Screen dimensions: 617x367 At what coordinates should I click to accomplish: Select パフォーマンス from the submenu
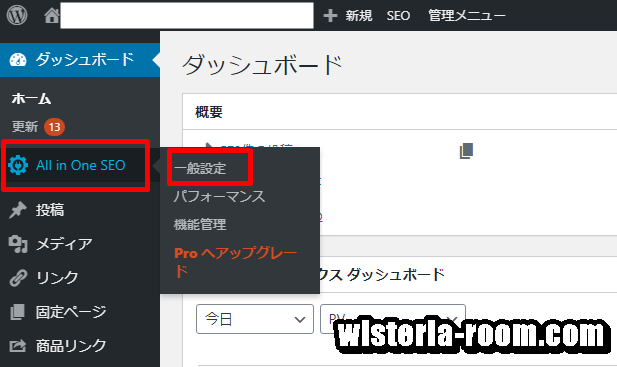[220, 196]
